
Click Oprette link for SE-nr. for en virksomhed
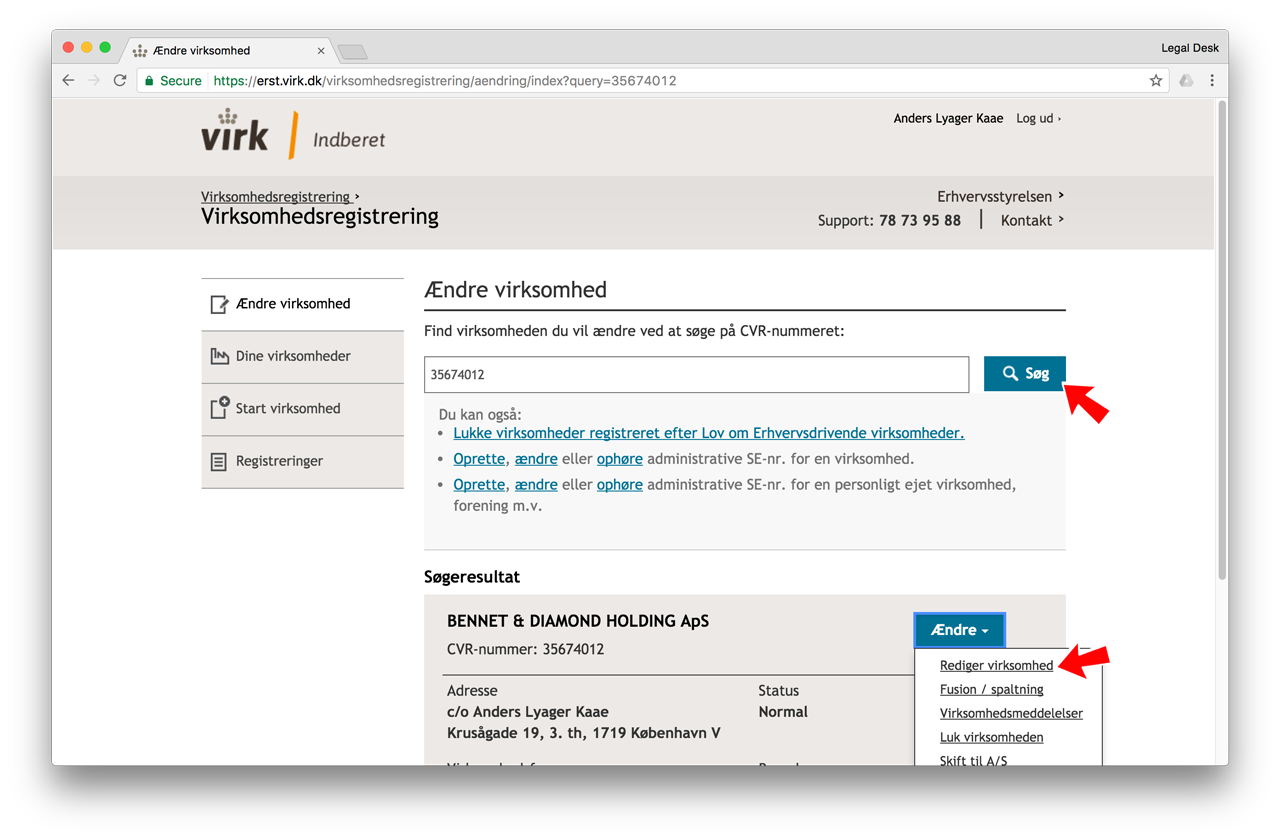(479, 459)
